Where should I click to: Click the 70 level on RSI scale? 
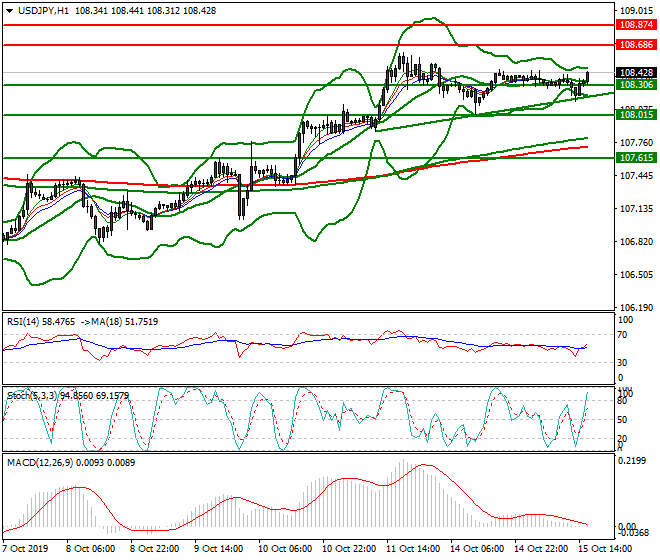click(x=623, y=335)
